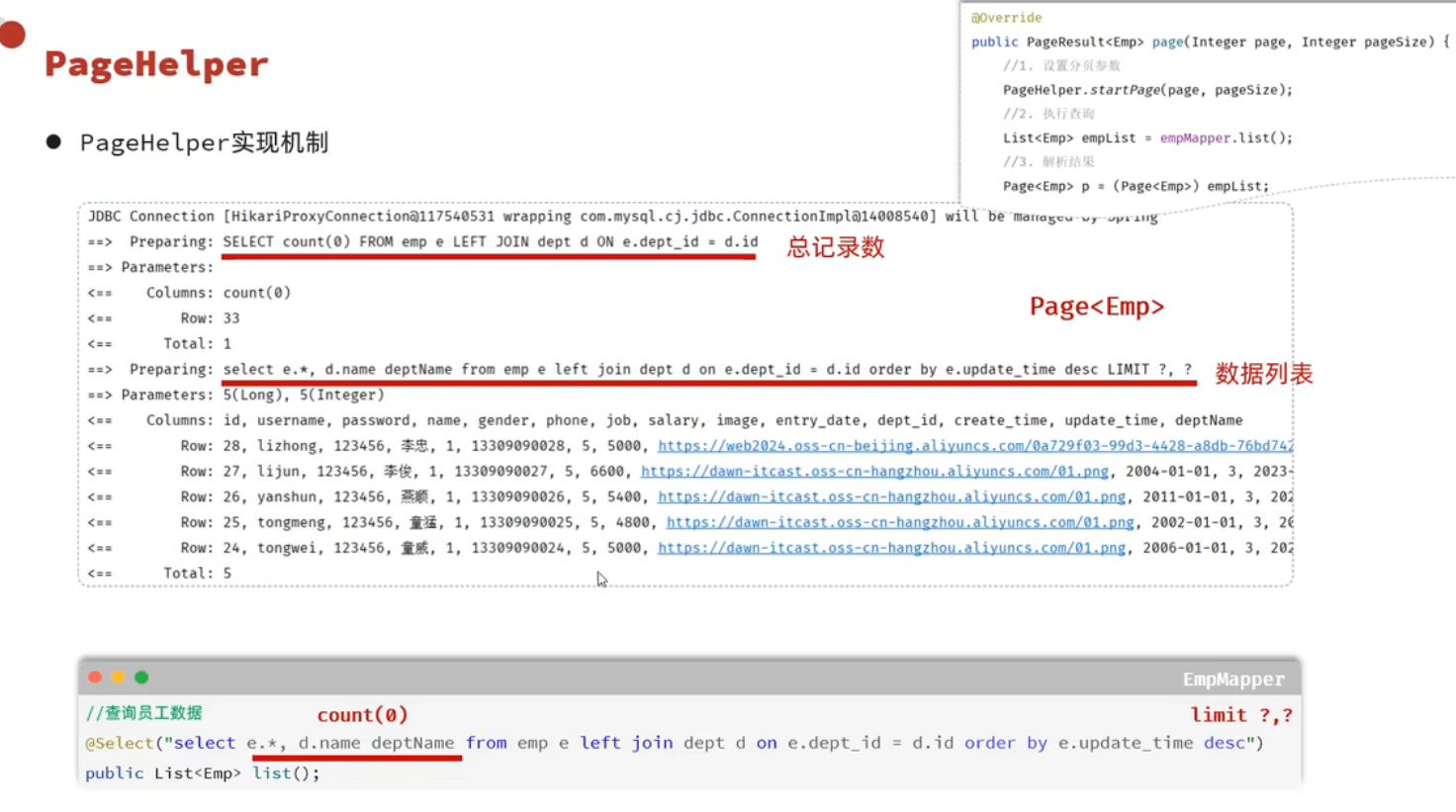Viewport: 1456px width, 812px height.
Task: Click the 'JDBC Connection' log line
Action: point(622,217)
